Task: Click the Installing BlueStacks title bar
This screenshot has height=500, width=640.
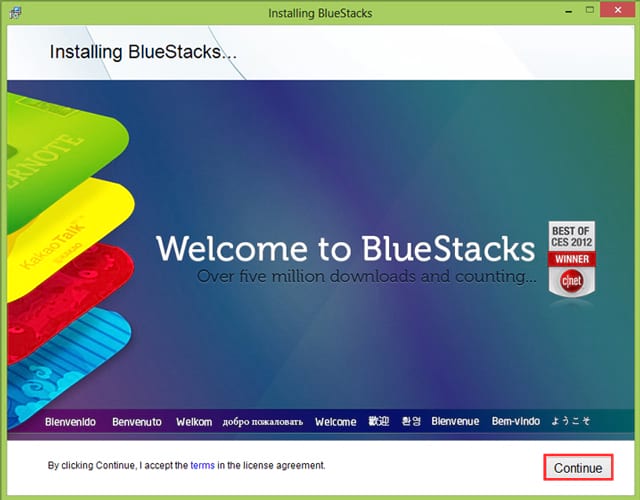Action: pyautogui.click(x=320, y=13)
